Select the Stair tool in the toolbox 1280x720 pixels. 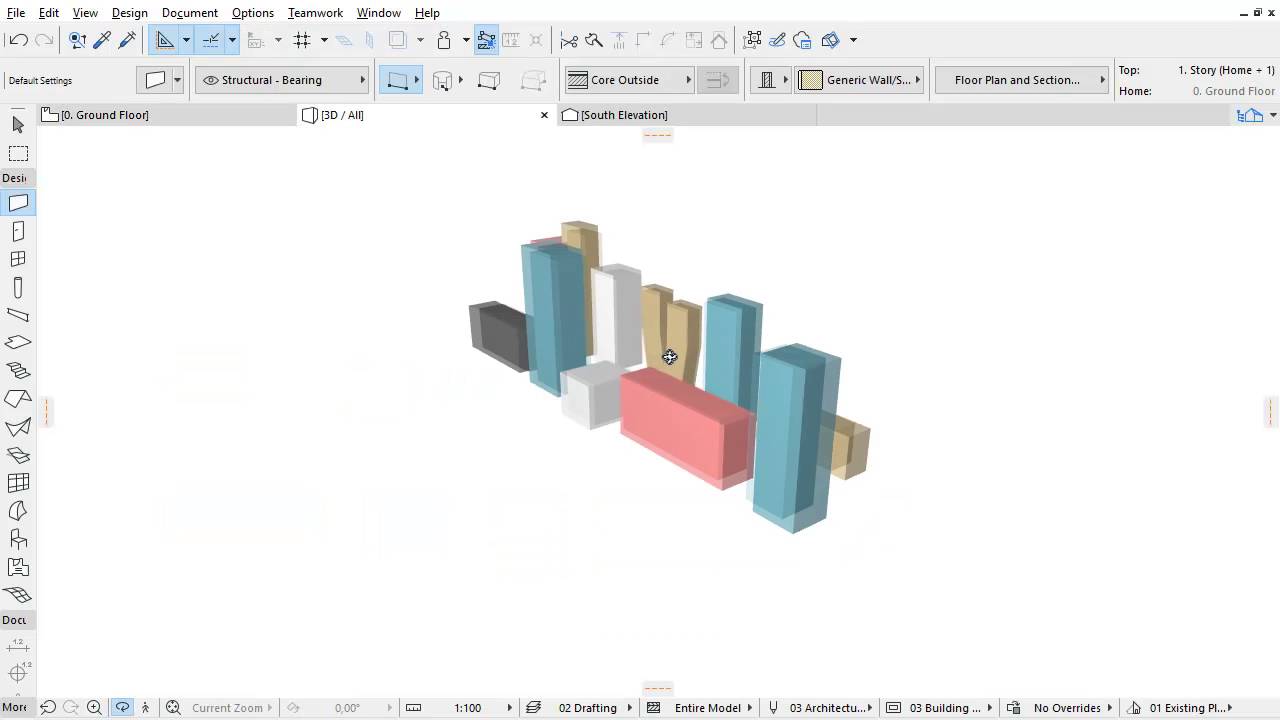(x=18, y=371)
